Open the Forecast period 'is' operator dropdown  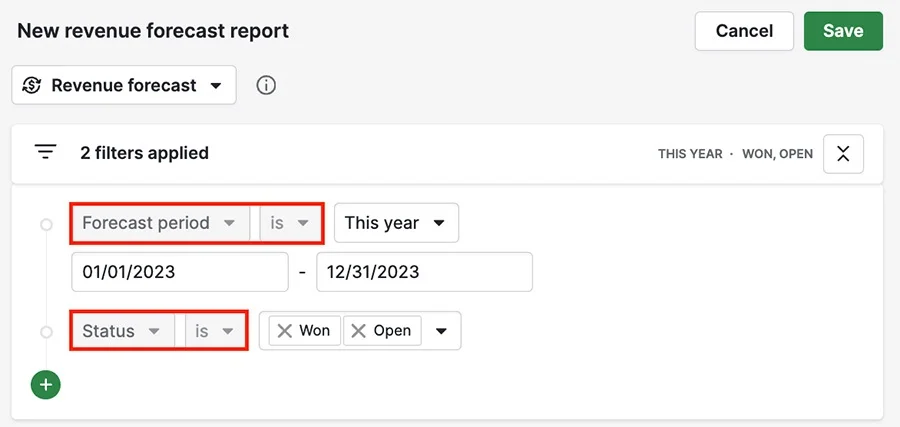point(290,223)
